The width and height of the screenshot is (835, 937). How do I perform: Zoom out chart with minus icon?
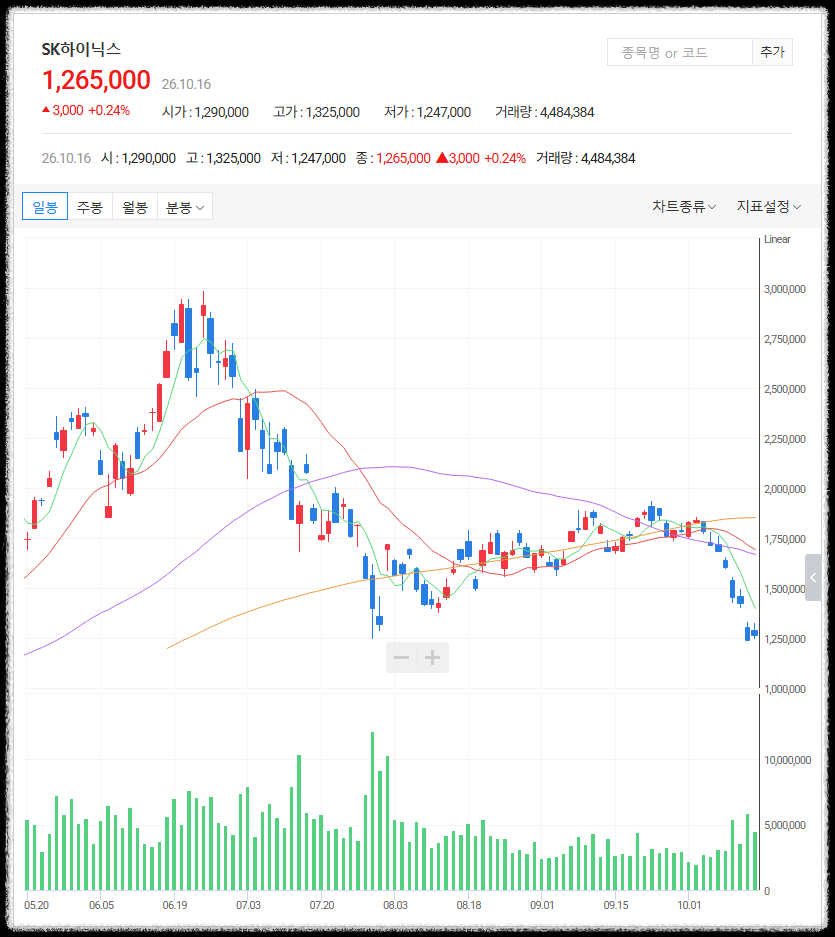coord(402,657)
